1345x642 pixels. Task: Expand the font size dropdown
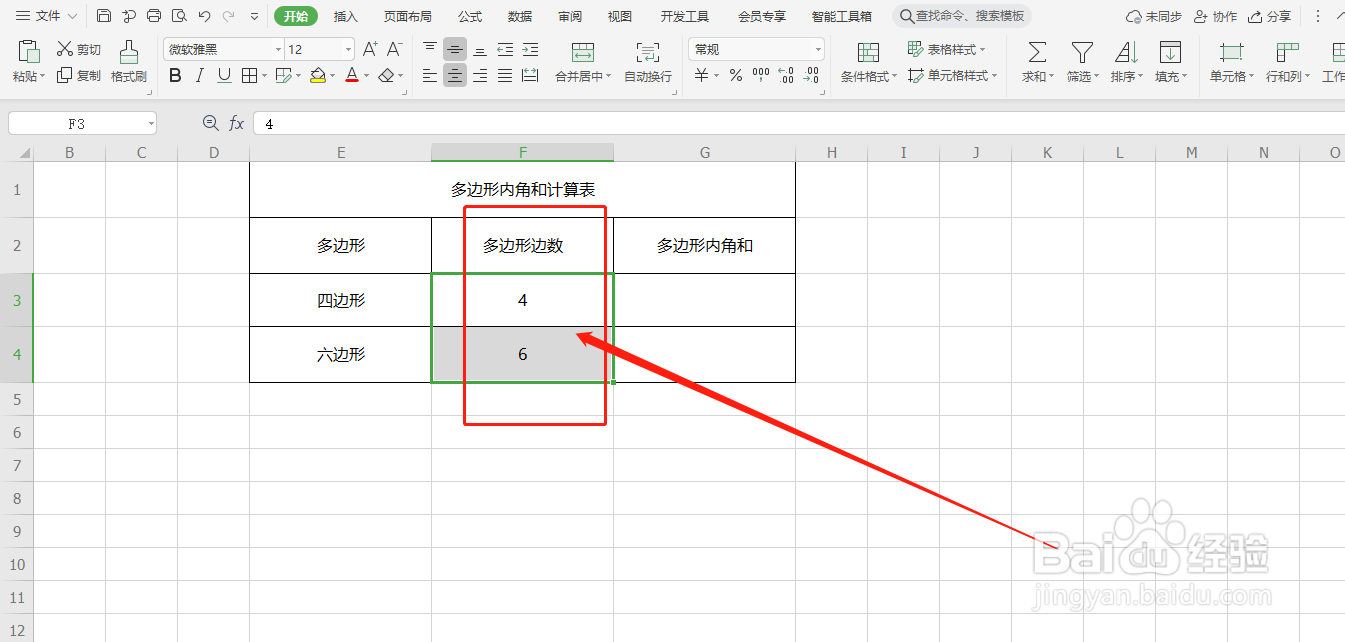point(346,48)
